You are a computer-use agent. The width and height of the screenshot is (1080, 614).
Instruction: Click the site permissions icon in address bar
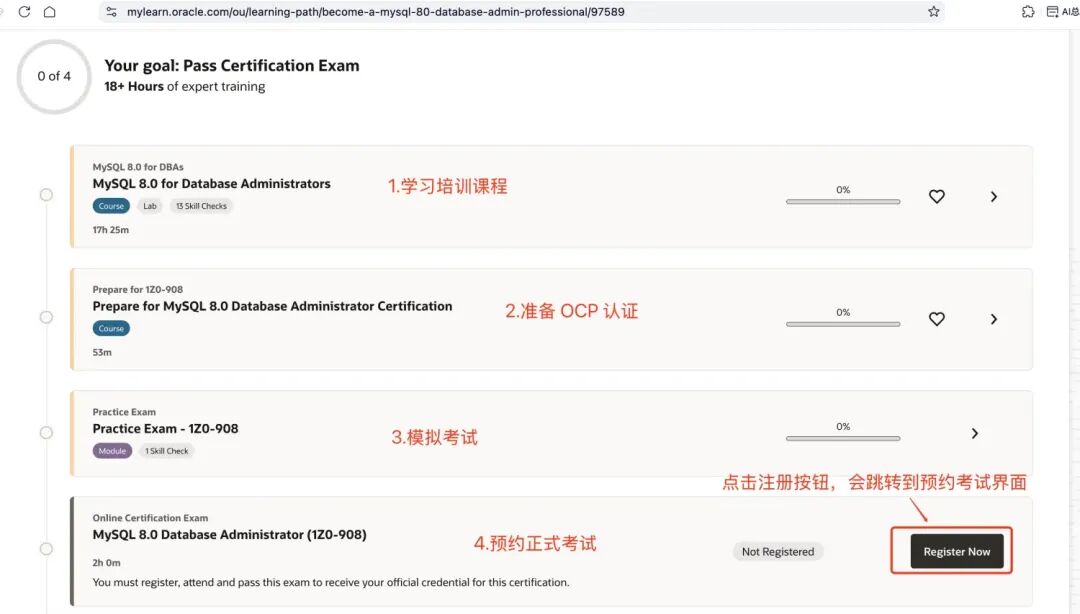coord(110,11)
